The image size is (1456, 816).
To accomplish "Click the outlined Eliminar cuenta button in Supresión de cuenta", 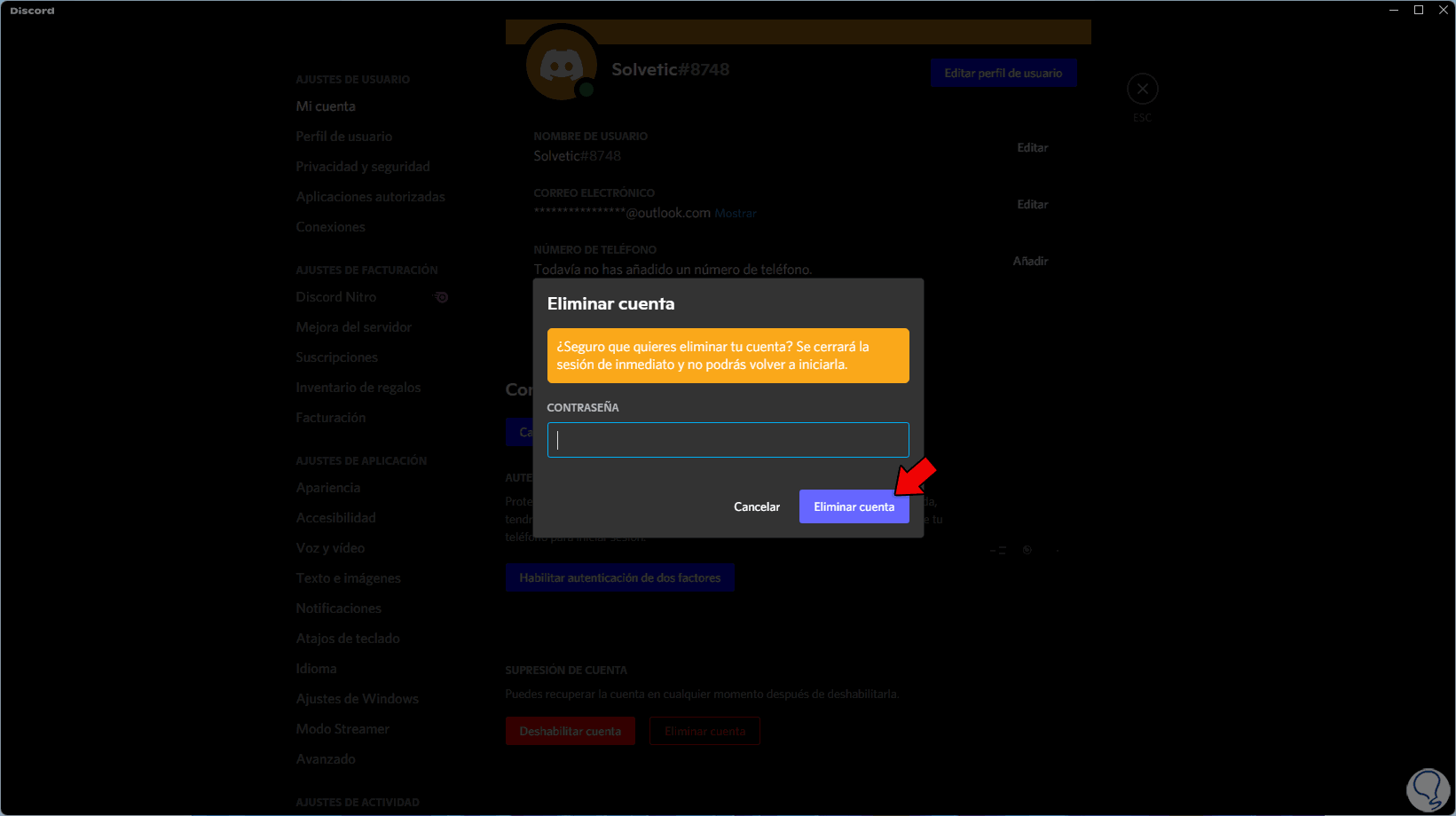I will pyautogui.click(x=705, y=731).
